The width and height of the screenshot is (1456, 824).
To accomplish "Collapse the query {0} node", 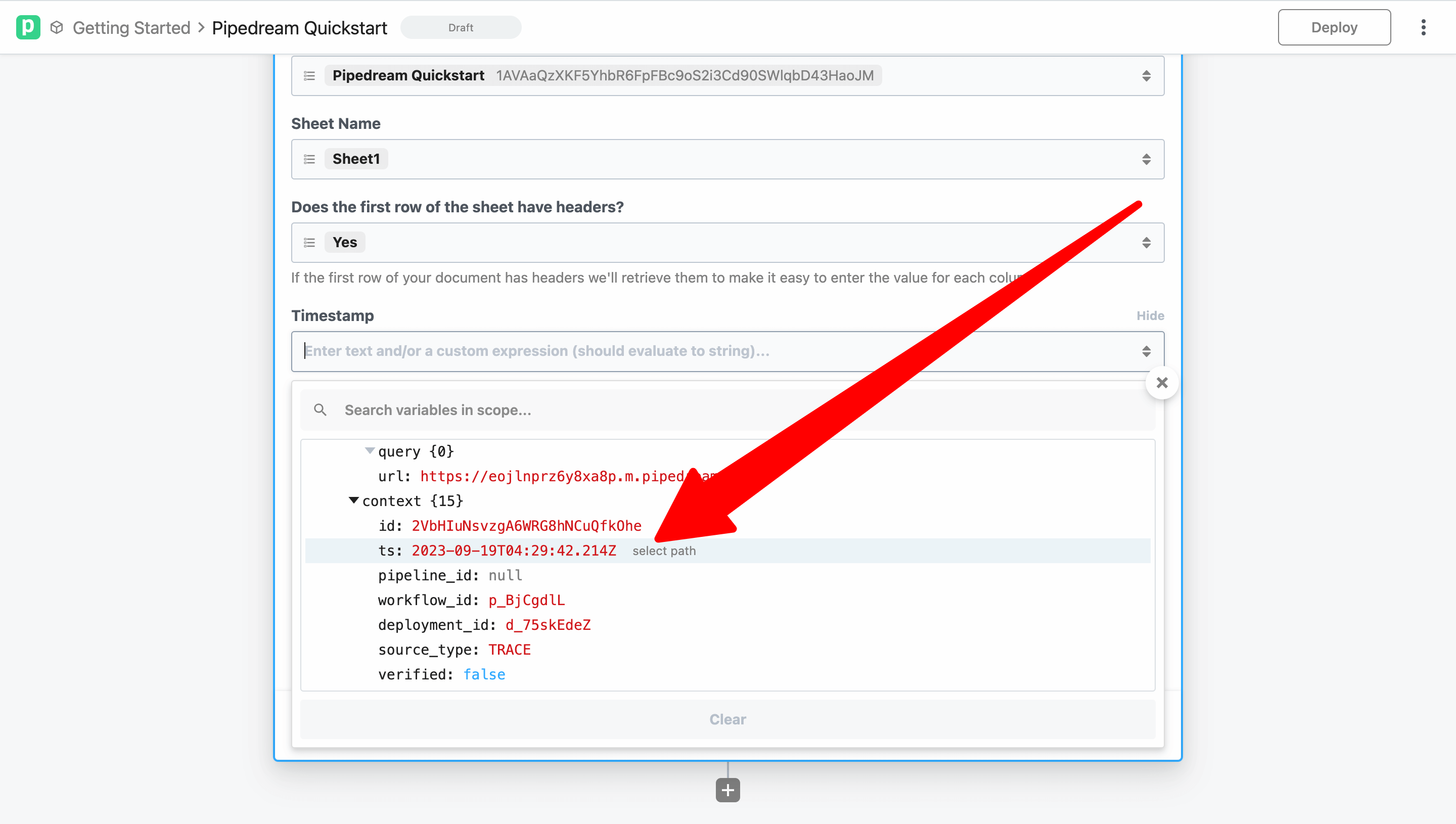I will (x=371, y=450).
